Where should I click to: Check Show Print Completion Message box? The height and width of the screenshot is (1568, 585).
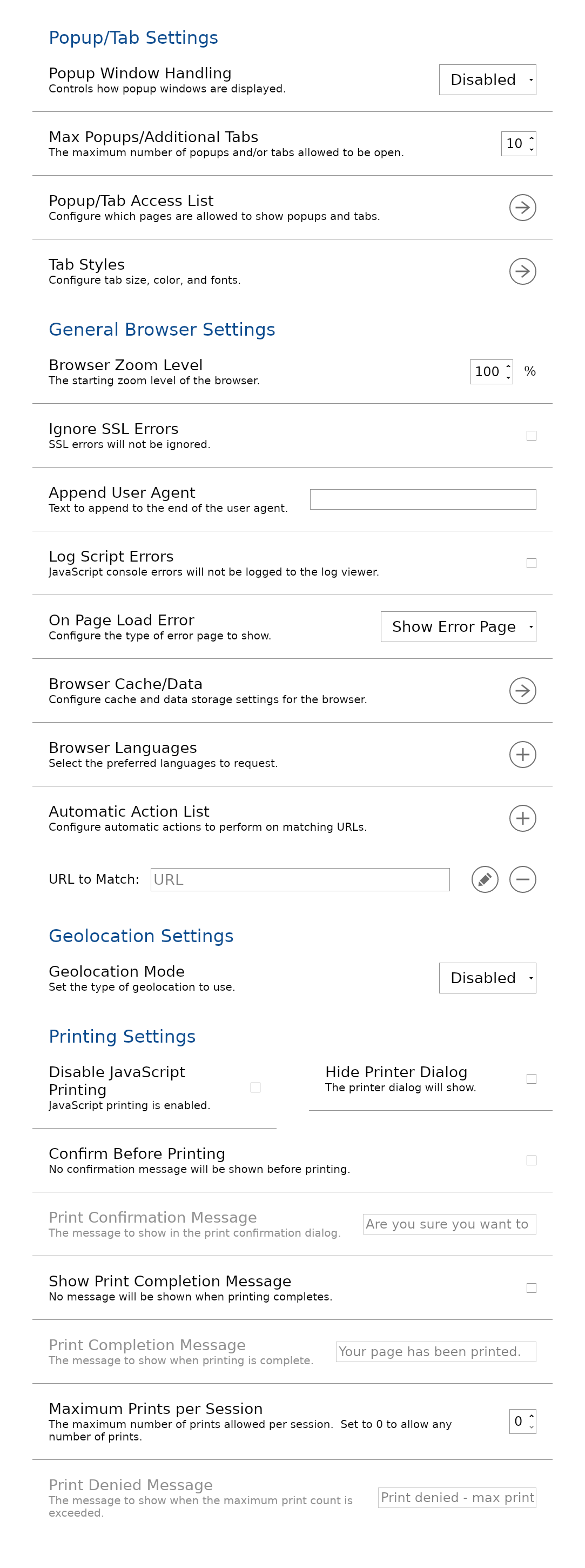click(531, 1288)
